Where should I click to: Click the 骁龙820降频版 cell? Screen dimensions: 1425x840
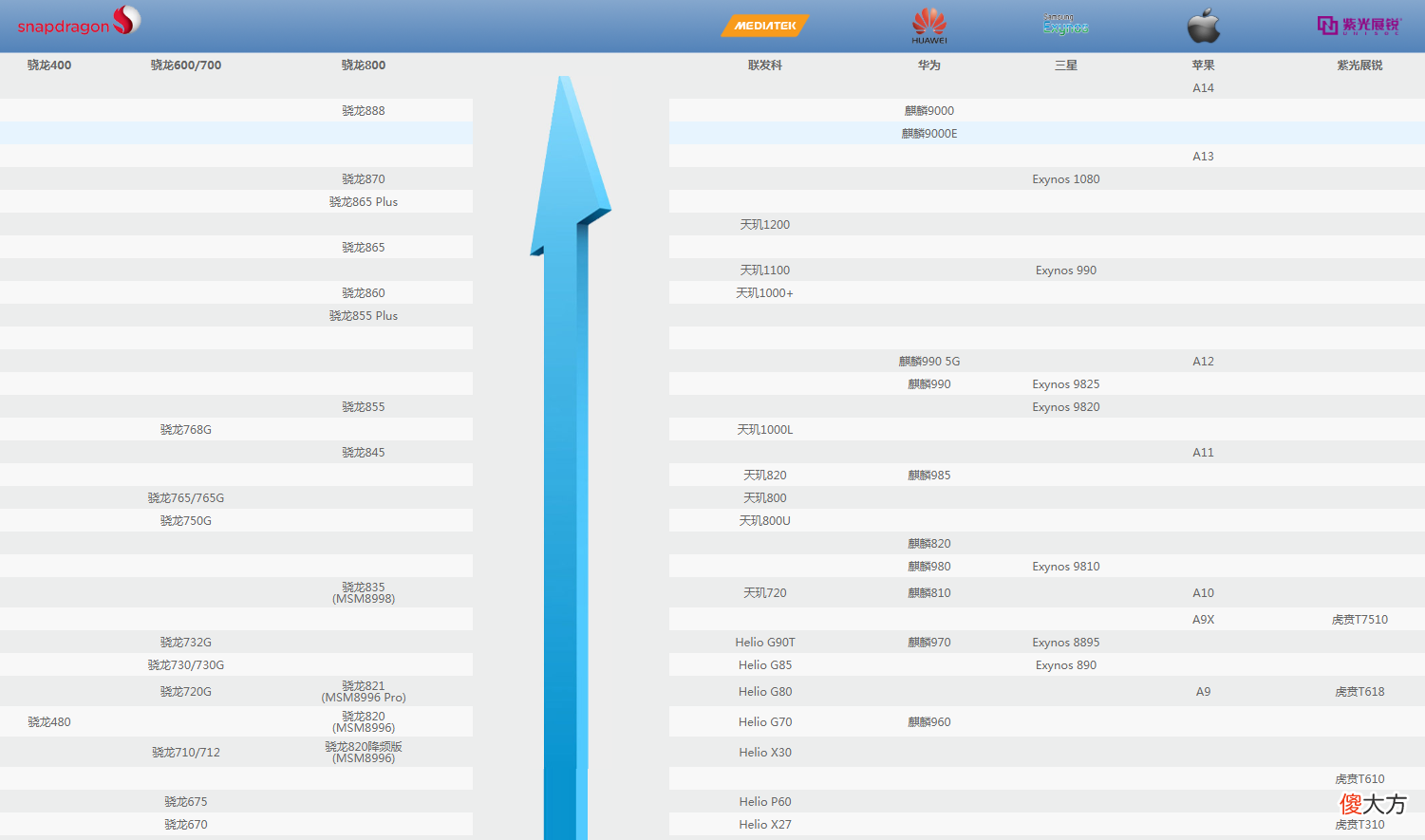click(364, 753)
